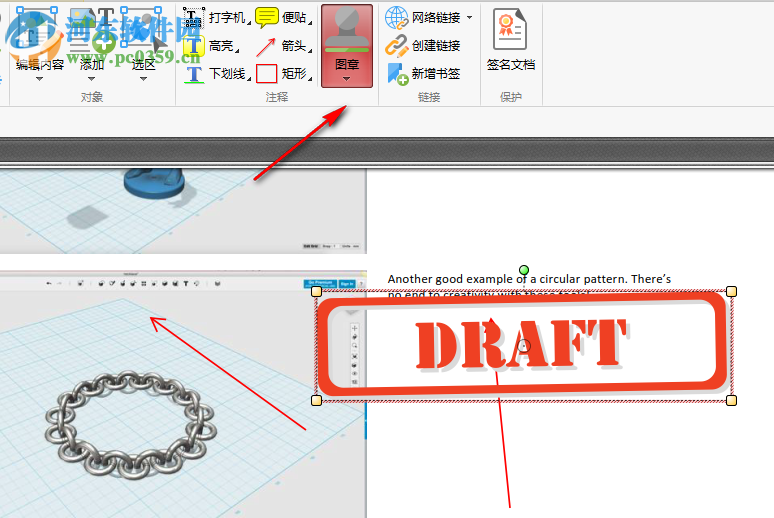
Task: Click the stamp's top-left resize handle
Action: tap(316, 291)
